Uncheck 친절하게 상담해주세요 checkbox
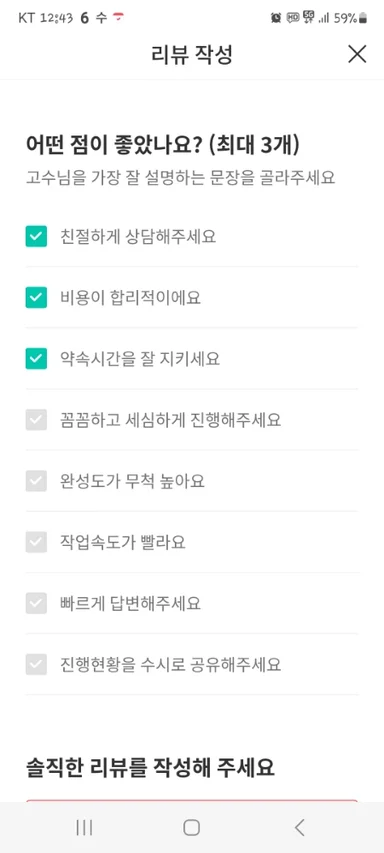Screen dimensions: 384x853 (x=36, y=237)
